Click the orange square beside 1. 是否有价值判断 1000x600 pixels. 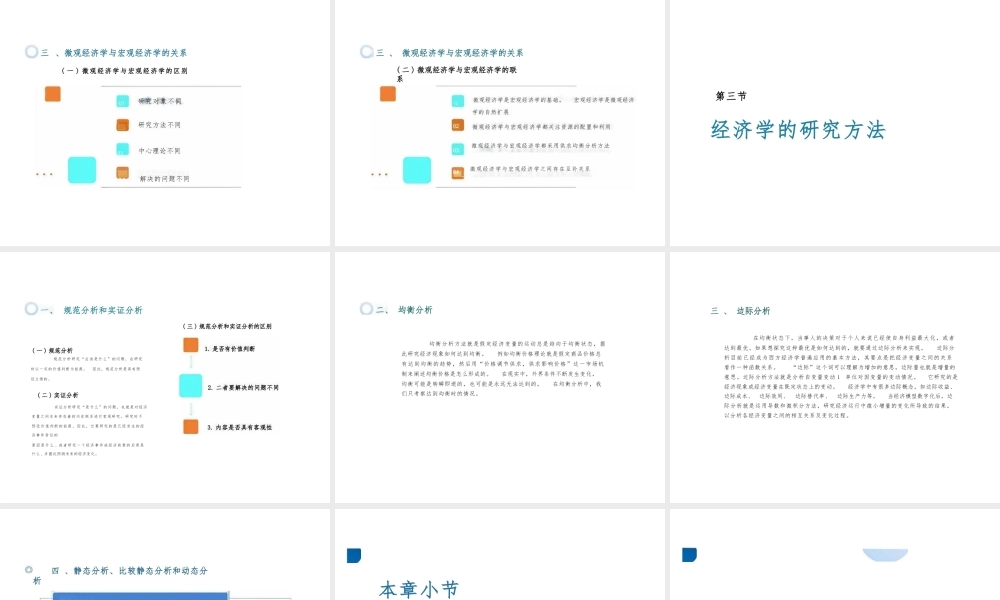(191, 345)
